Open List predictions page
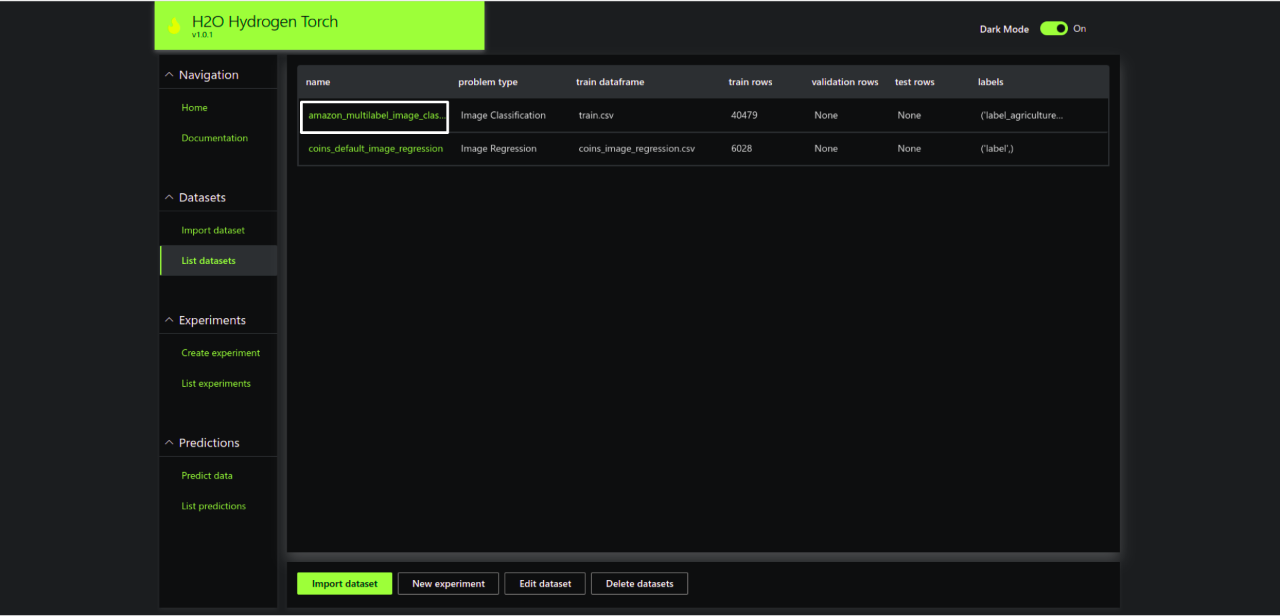Image resolution: width=1280 pixels, height=616 pixels. [213, 506]
